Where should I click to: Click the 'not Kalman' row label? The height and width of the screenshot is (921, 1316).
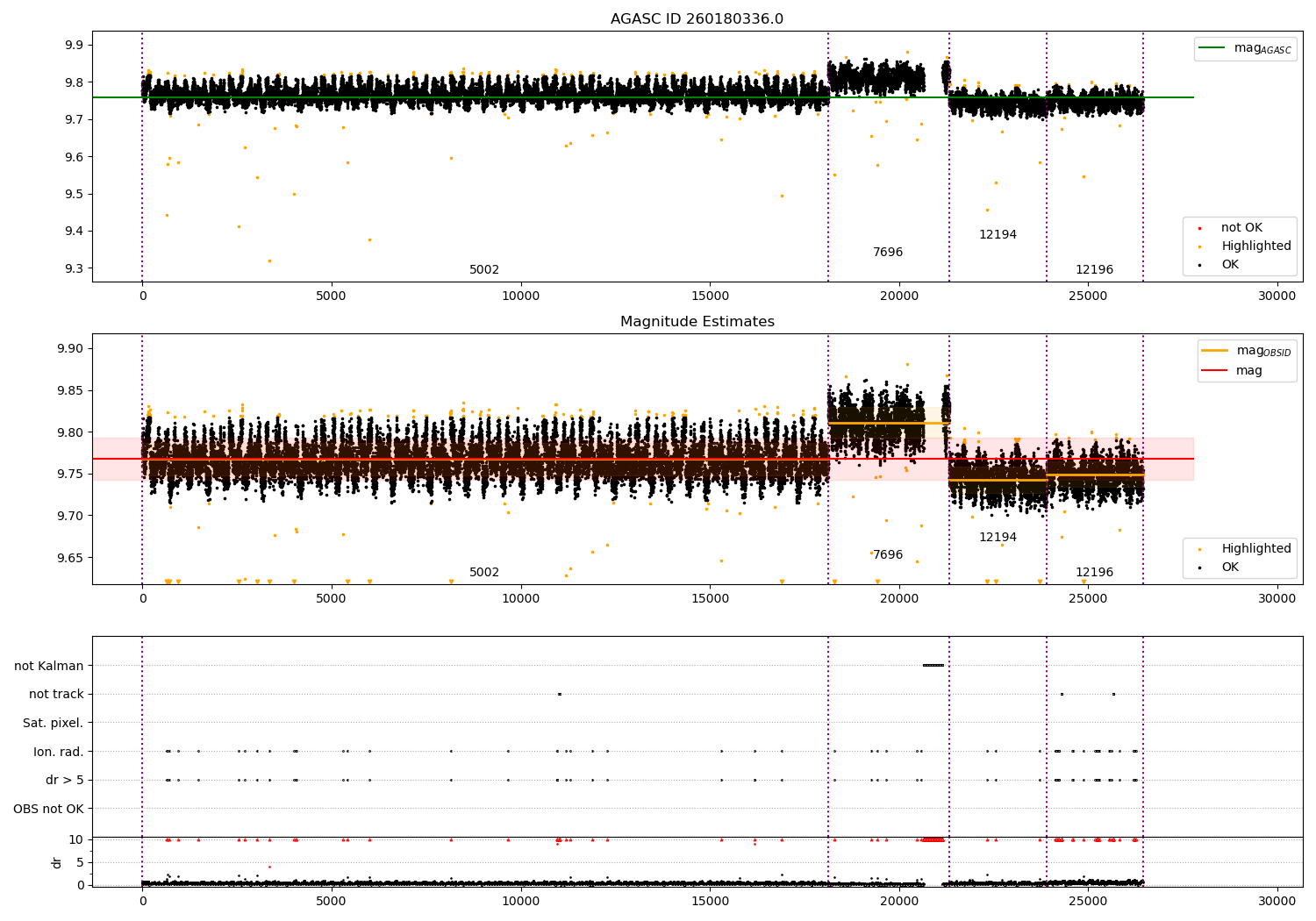(x=49, y=667)
